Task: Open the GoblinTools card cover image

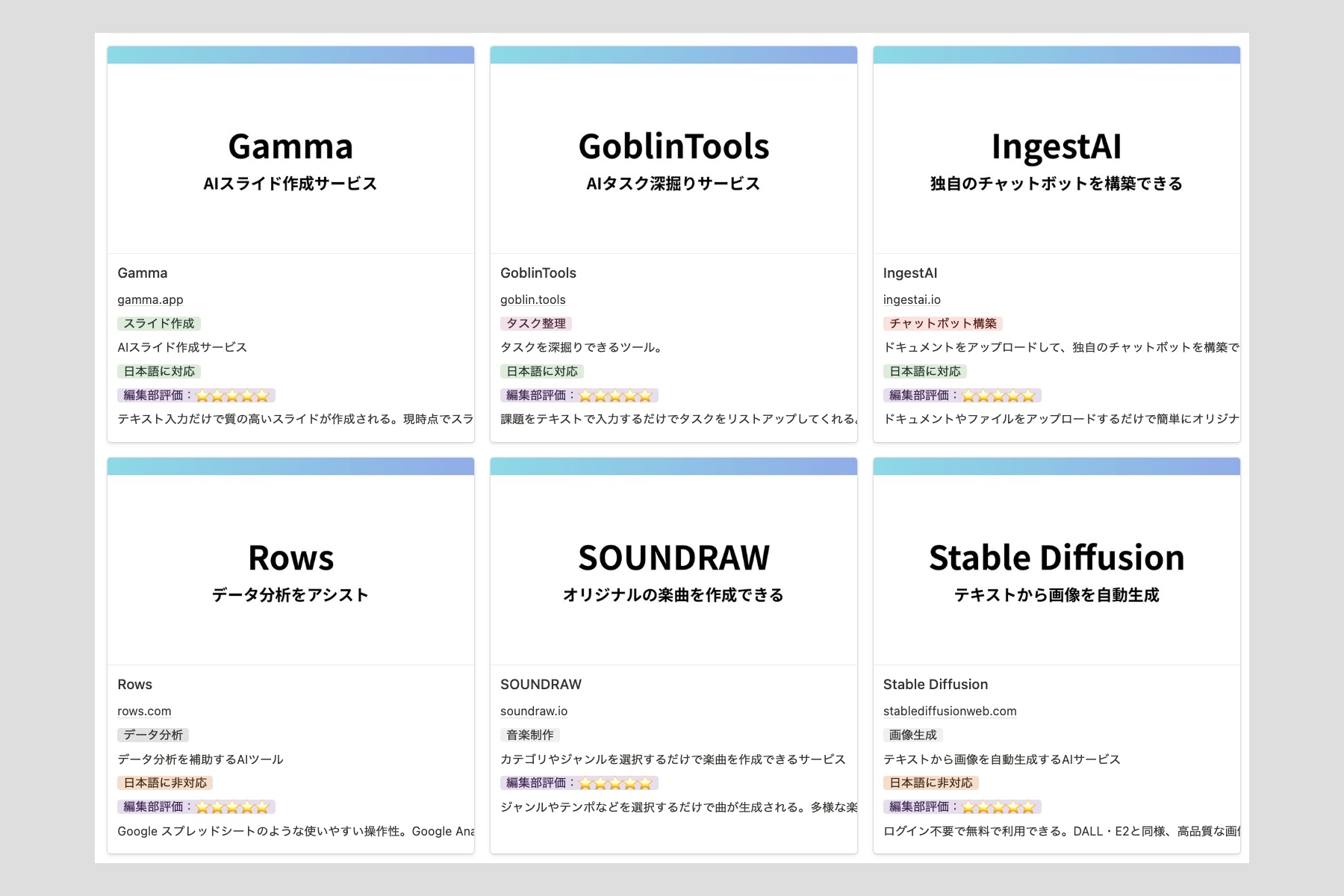Action: coord(673,150)
